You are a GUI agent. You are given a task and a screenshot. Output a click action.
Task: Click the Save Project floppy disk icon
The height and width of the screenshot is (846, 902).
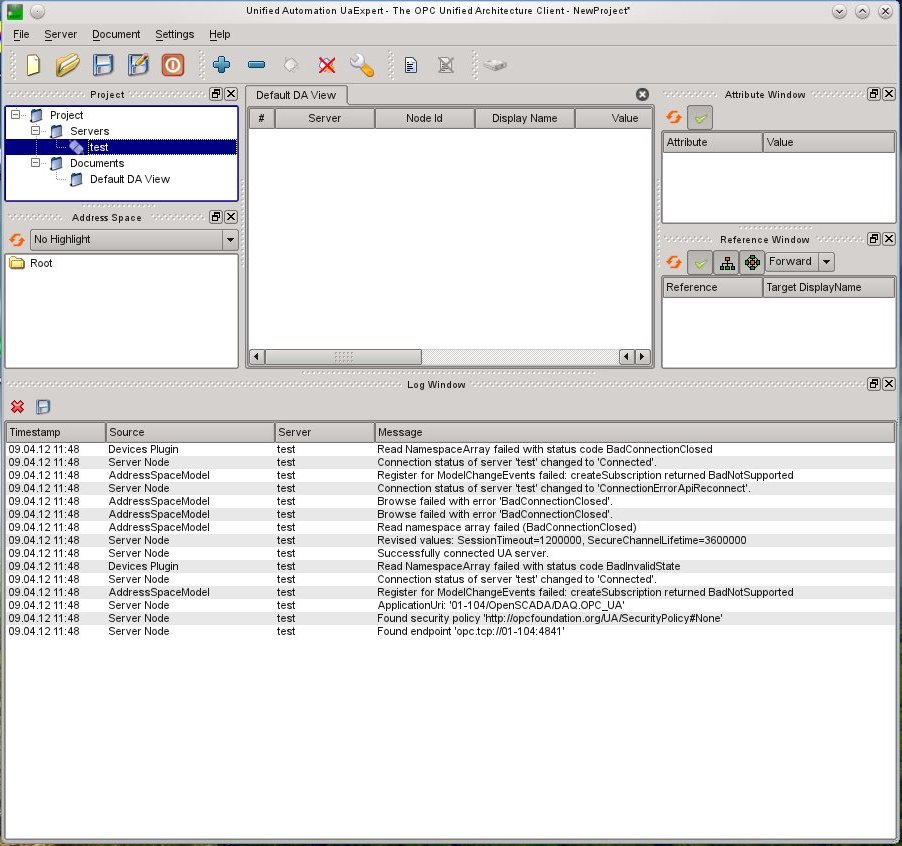(x=103, y=65)
